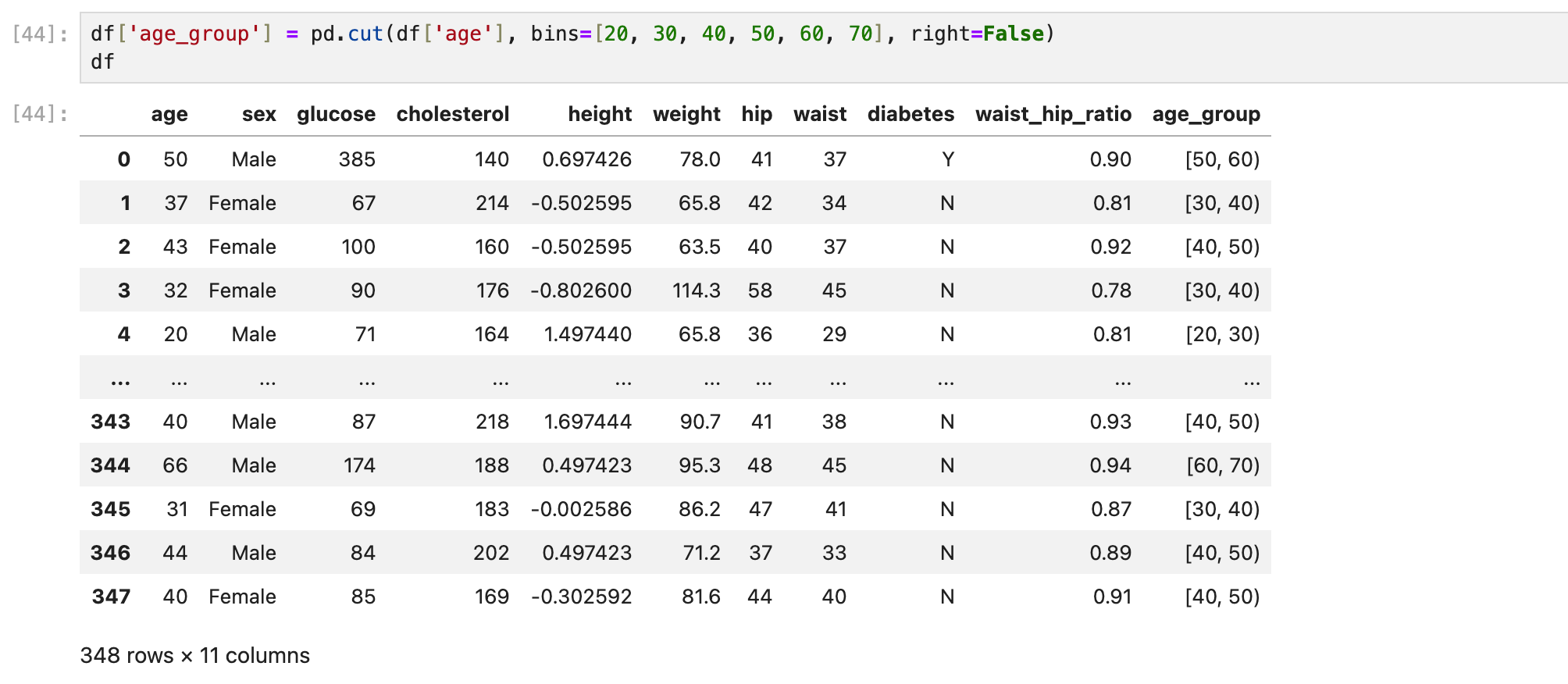Click height value 1.497440 in row 4

[x=587, y=334]
